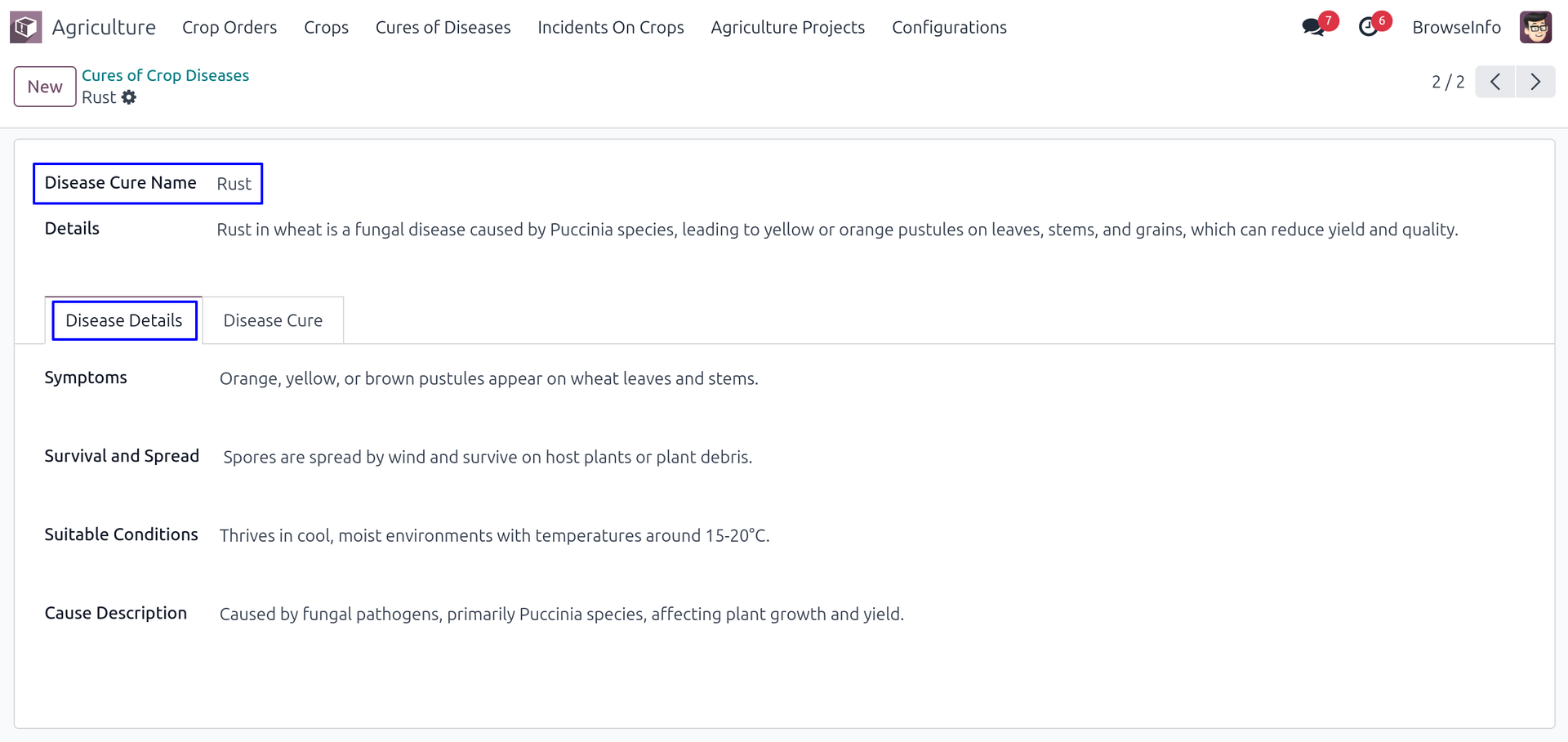Click the Symptoms text field
The image size is (1568, 742).
488,378
